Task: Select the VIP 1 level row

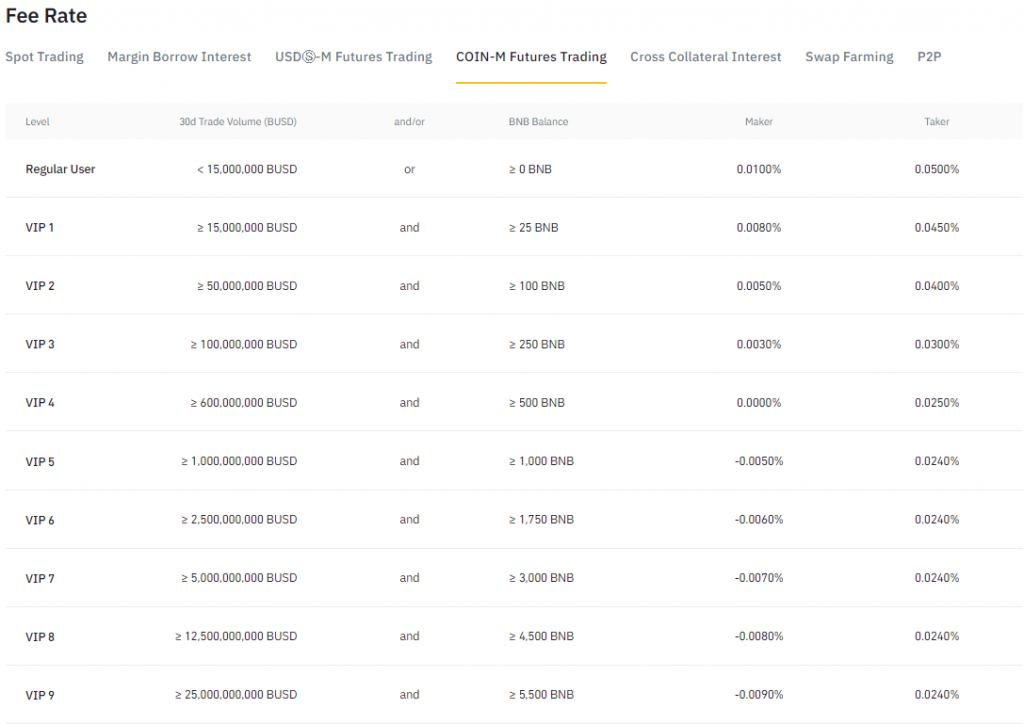Action: (x=40, y=227)
